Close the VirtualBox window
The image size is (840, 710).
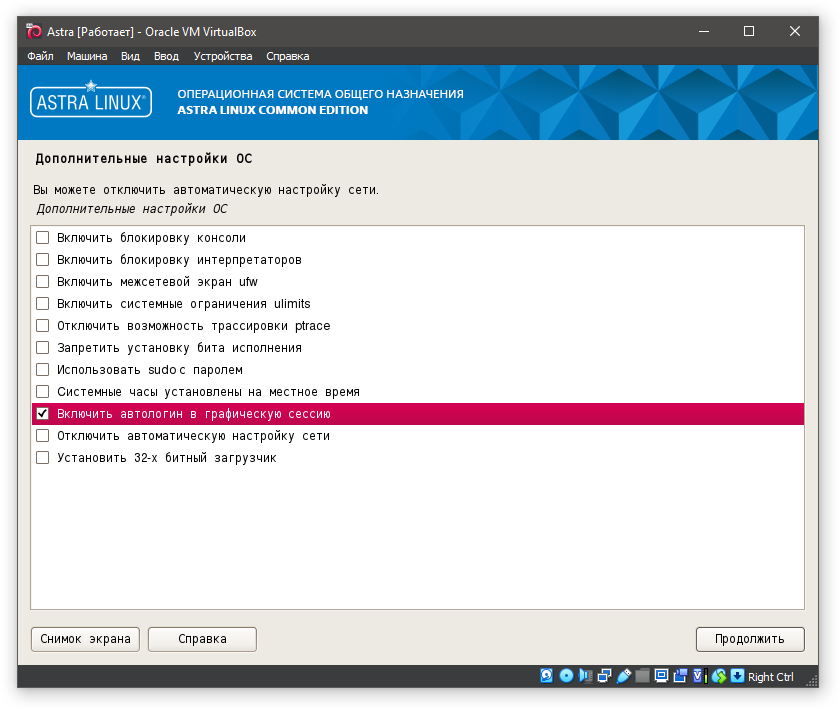[x=795, y=32]
